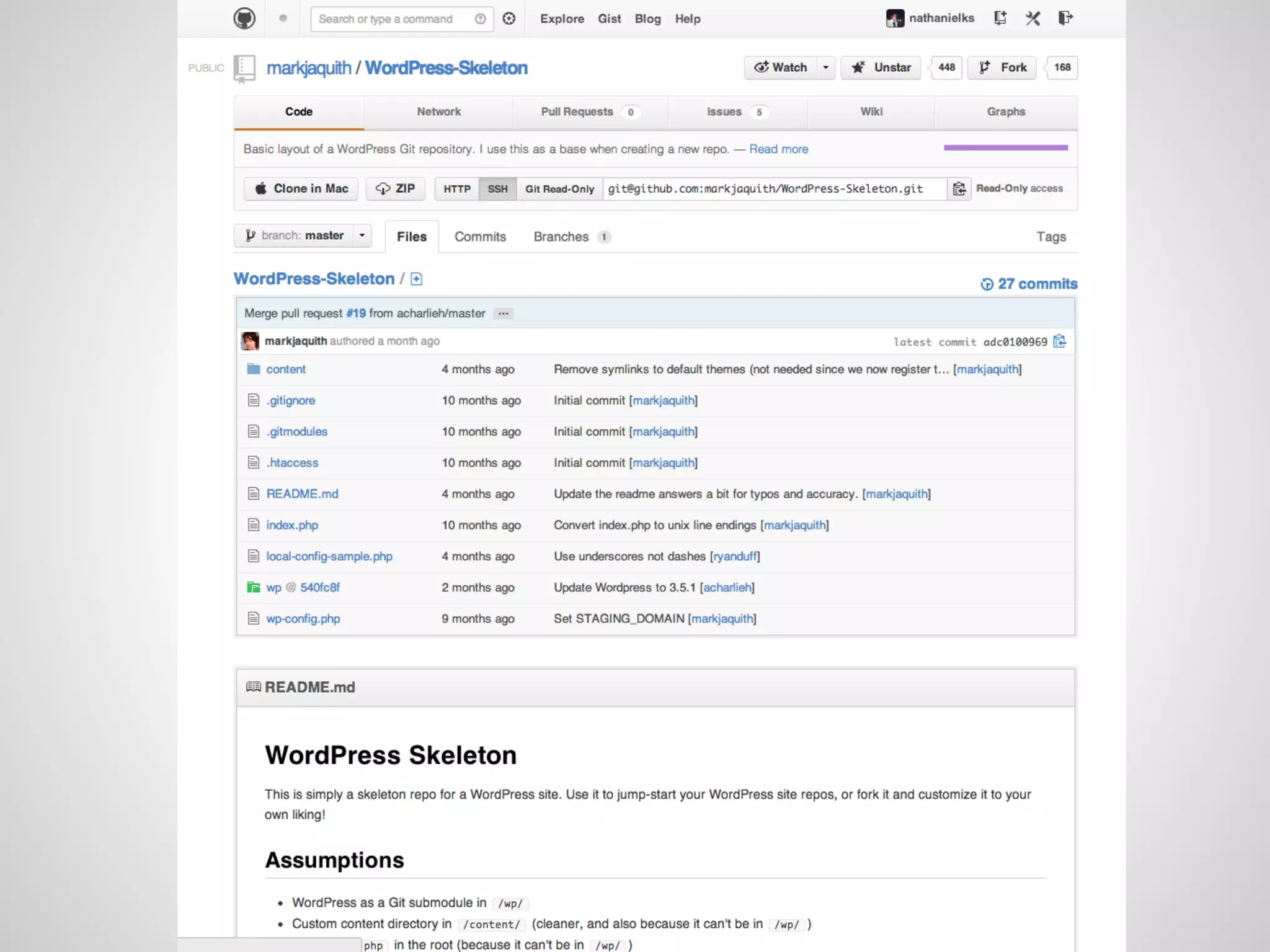Open the 27 commits link

click(1029, 284)
